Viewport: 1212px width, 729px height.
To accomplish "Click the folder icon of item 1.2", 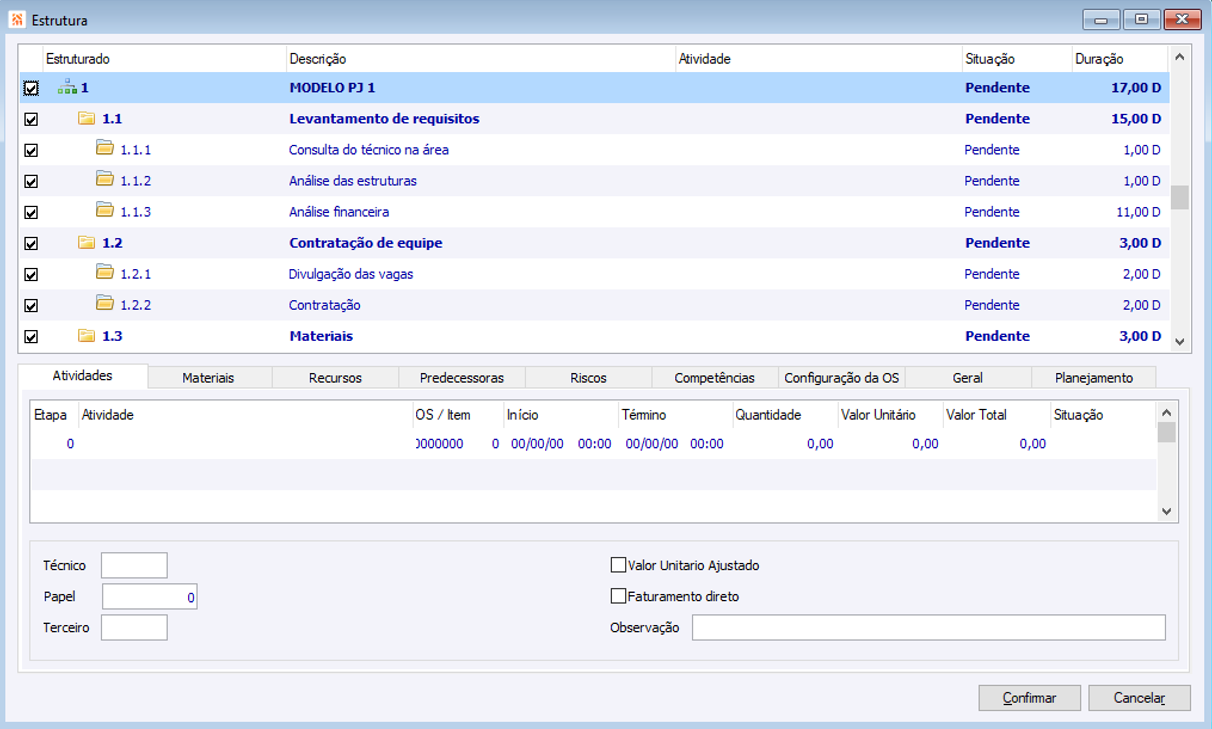I will [x=86, y=242].
